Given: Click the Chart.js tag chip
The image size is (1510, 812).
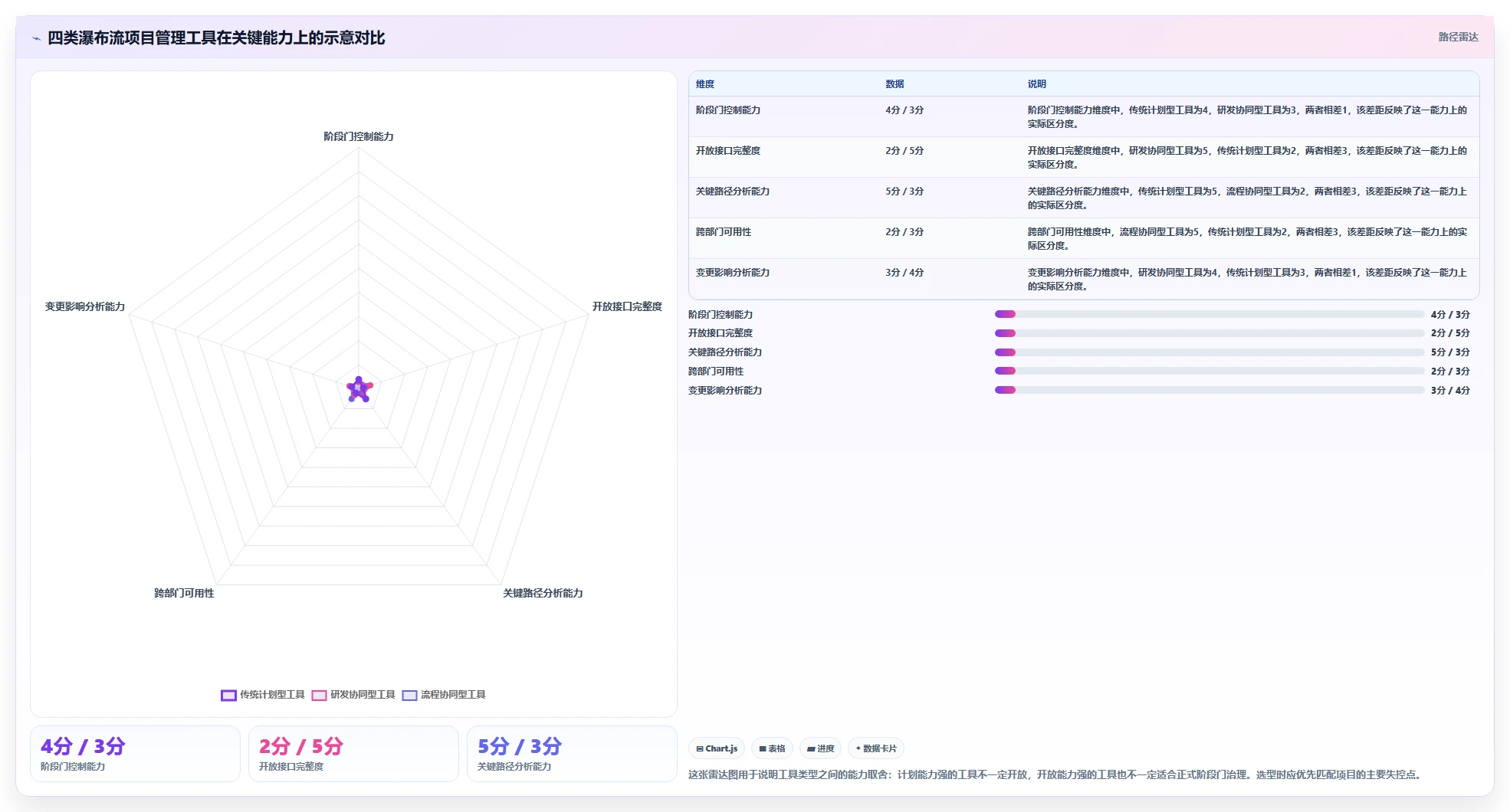Looking at the screenshot, I should (x=717, y=748).
